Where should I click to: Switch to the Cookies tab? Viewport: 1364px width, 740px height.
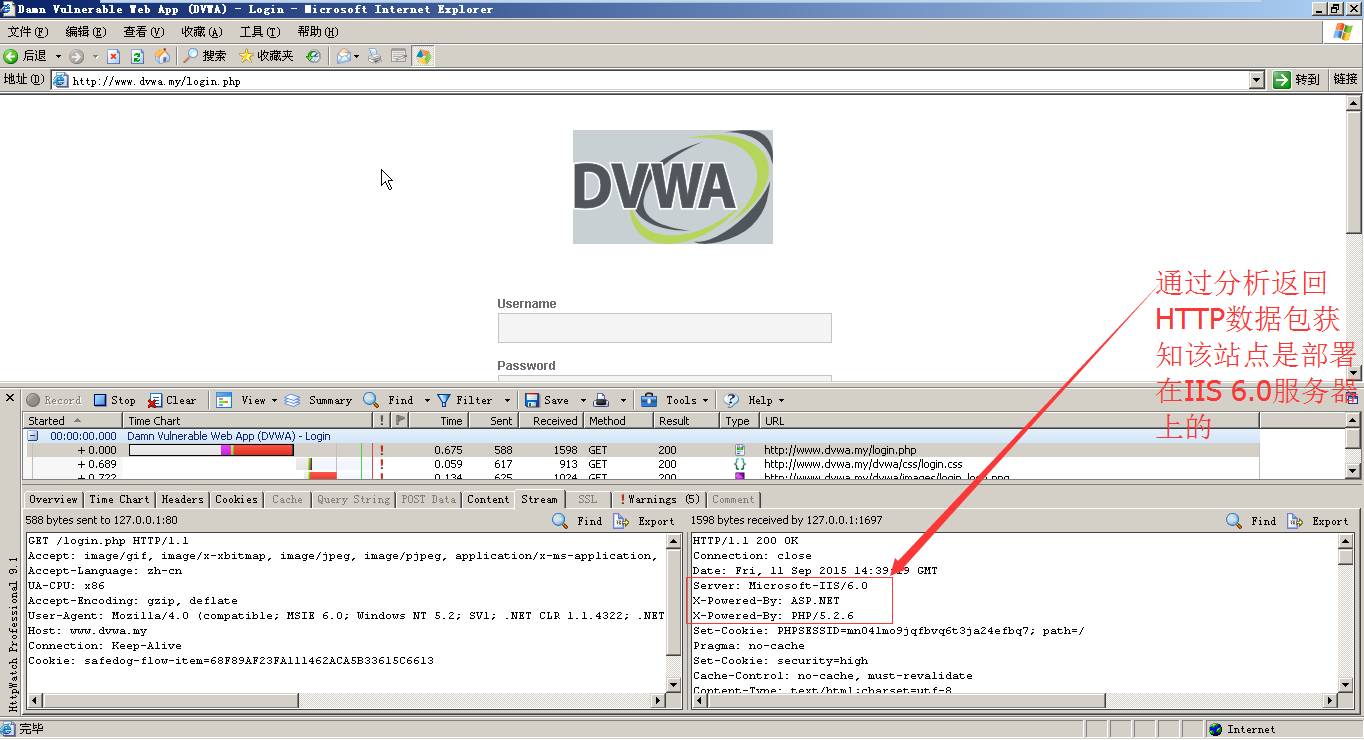point(236,499)
